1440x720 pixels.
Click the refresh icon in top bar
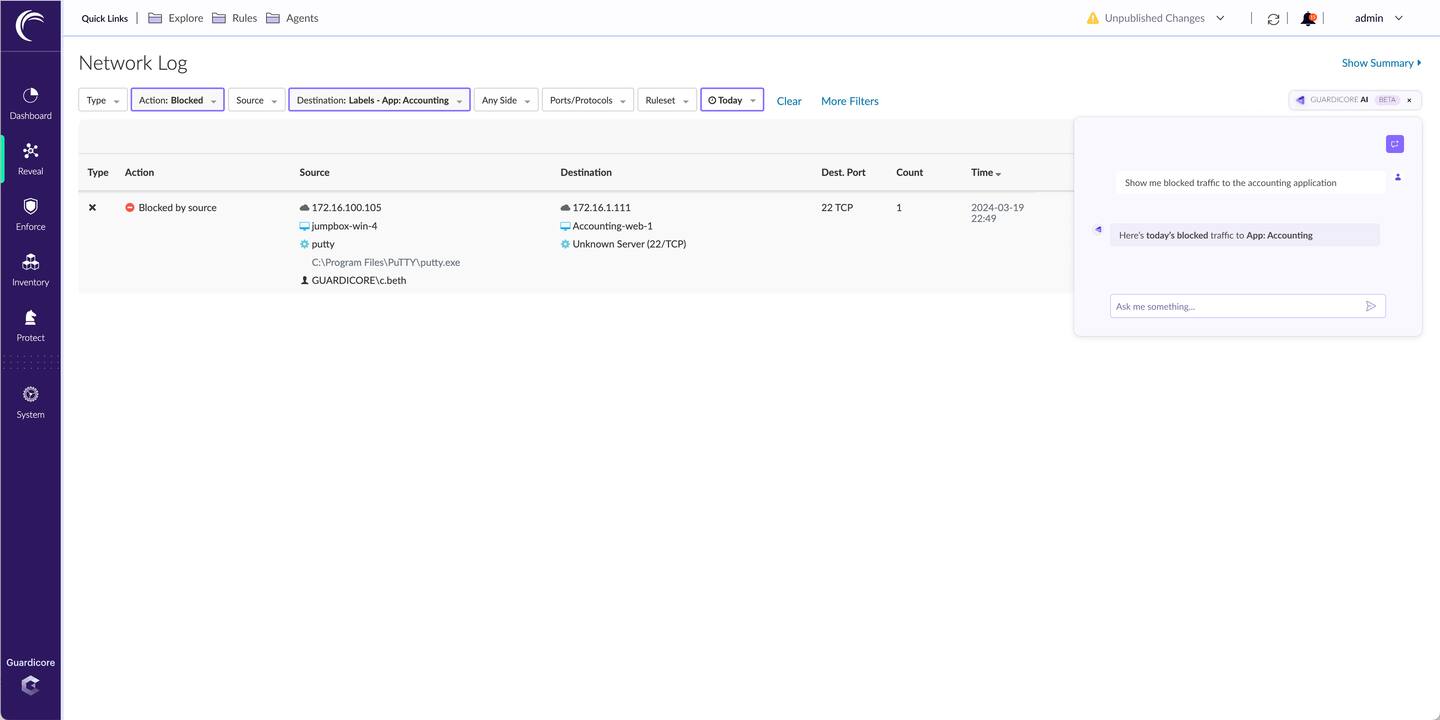pyautogui.click(x=1273, y=19)
